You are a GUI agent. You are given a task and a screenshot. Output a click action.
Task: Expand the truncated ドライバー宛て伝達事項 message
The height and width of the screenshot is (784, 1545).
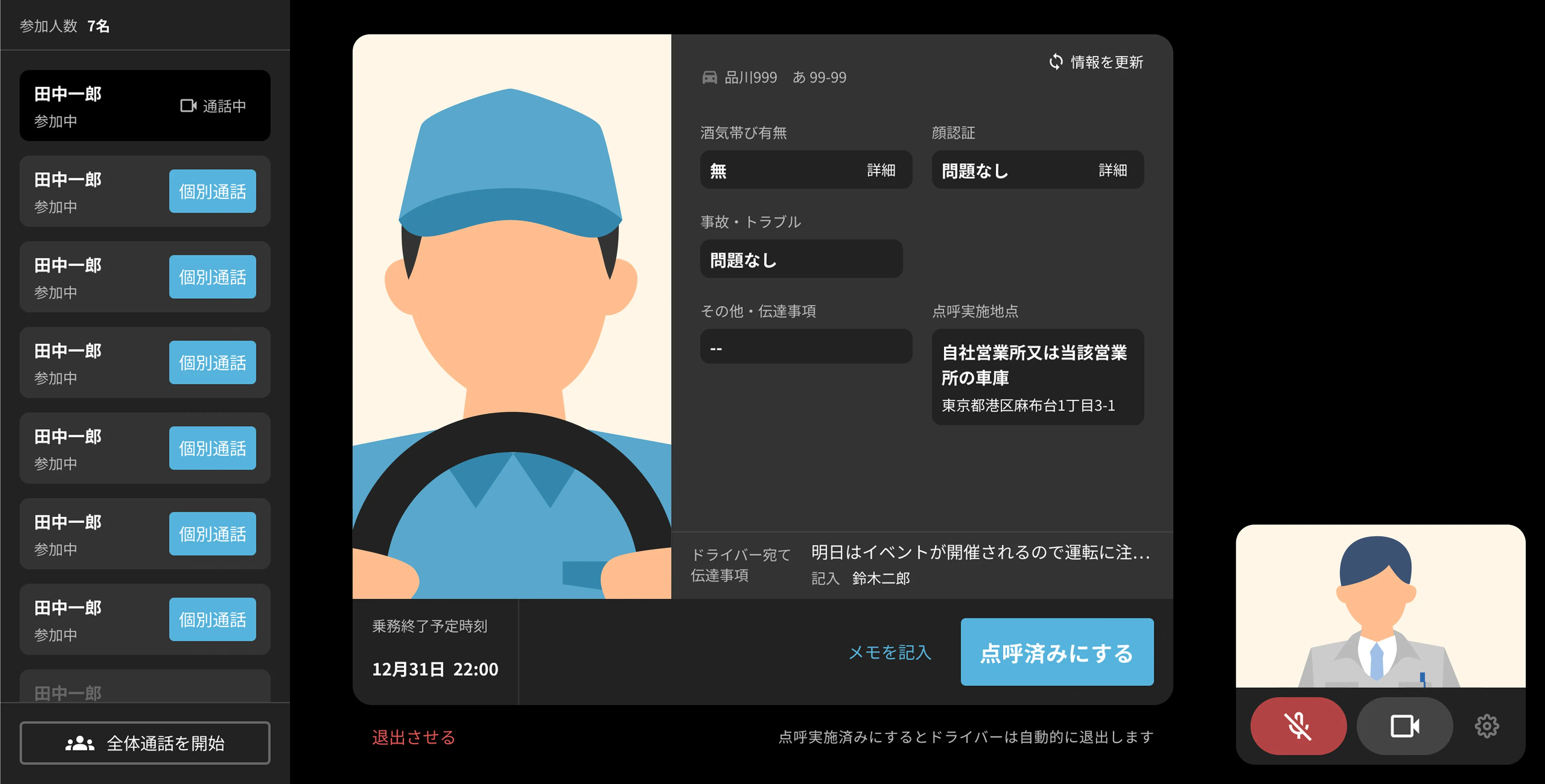point(980,552)
